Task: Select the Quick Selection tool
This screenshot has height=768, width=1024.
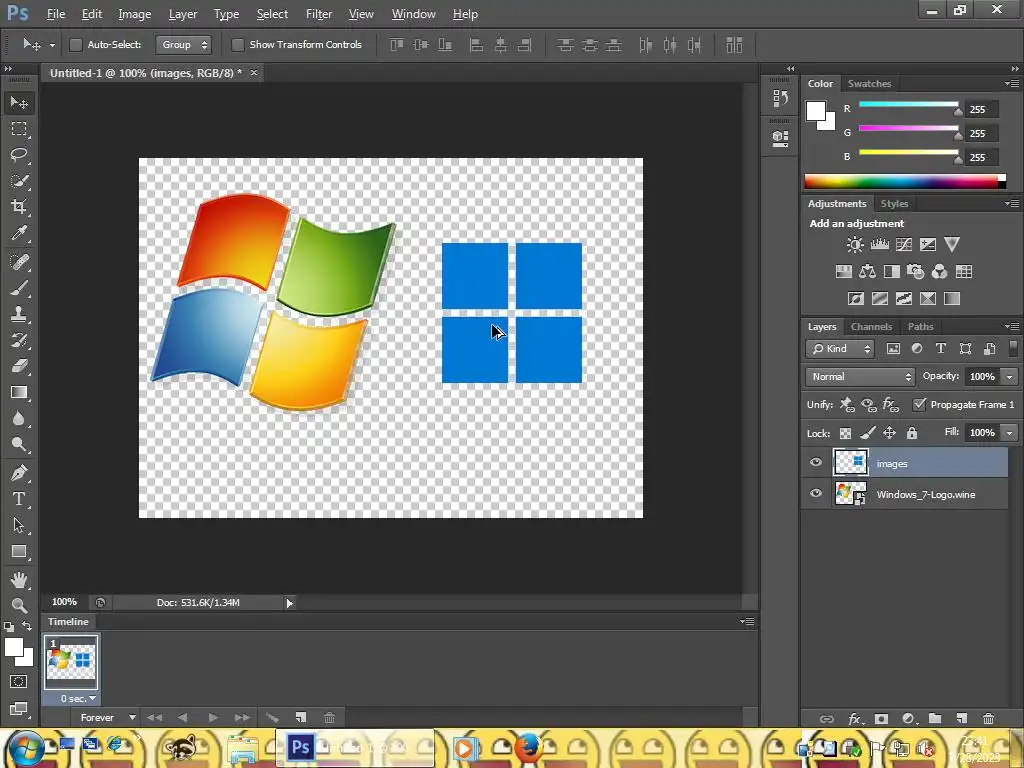Action: [x=19, y=181]
